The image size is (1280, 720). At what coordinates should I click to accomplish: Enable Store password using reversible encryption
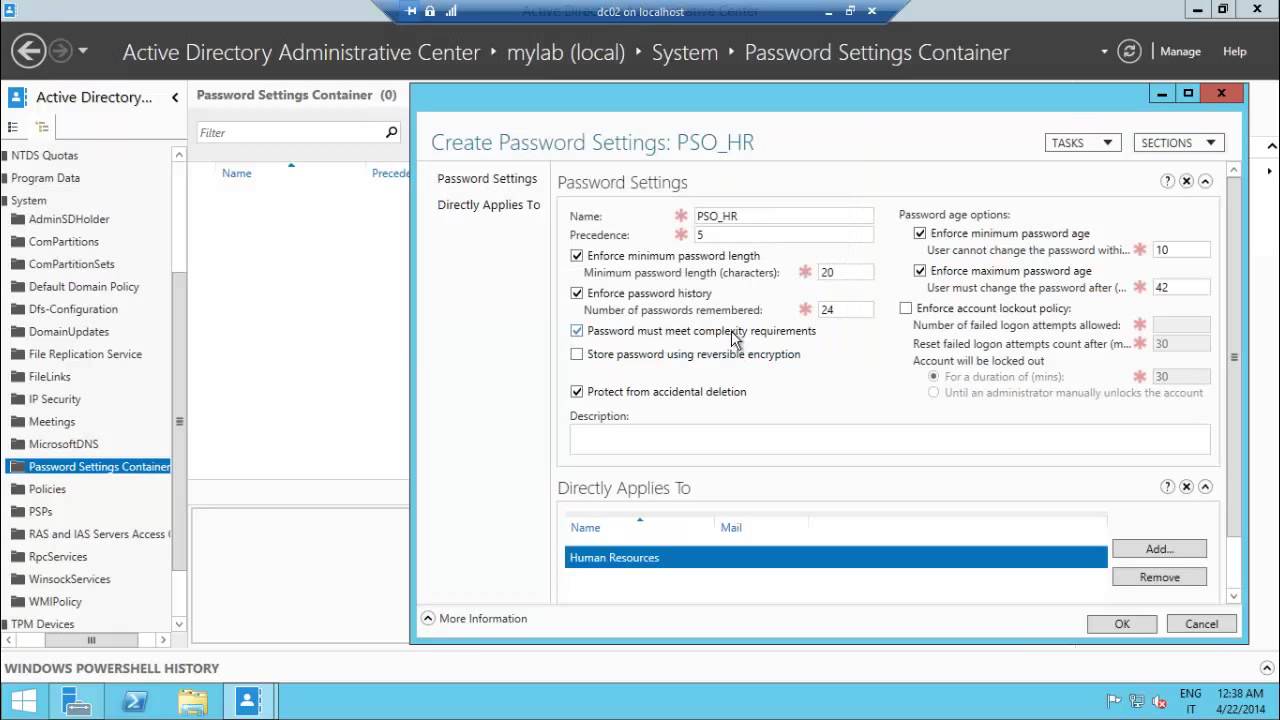(576, 354)
